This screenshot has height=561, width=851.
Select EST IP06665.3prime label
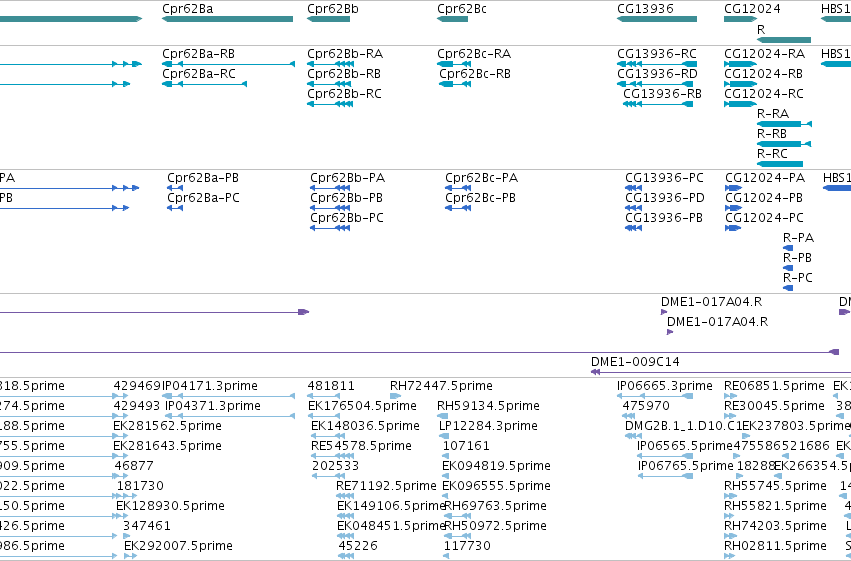(665, 386)
